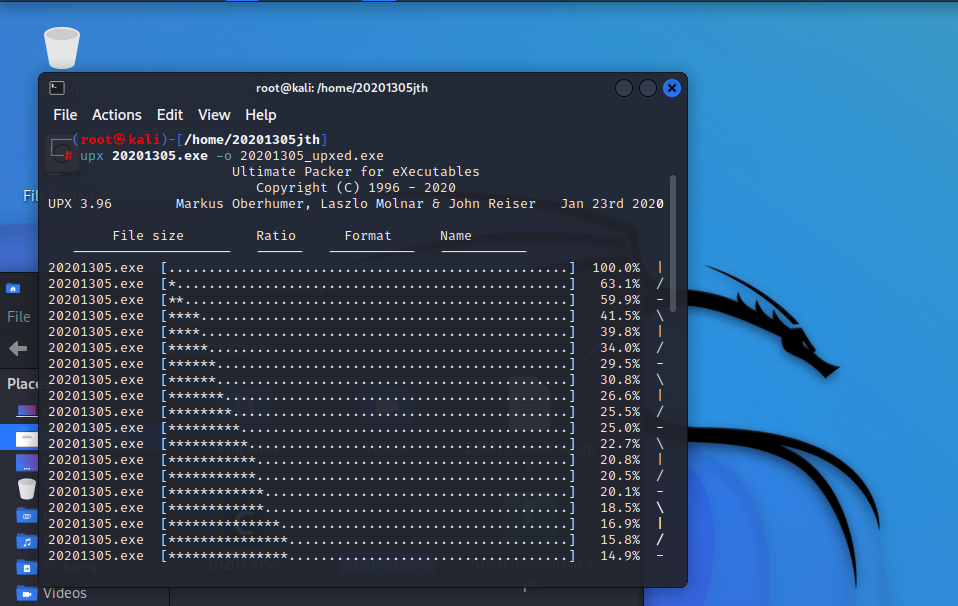Click the terminal's vertical scrollbar handle

point(673,243)
